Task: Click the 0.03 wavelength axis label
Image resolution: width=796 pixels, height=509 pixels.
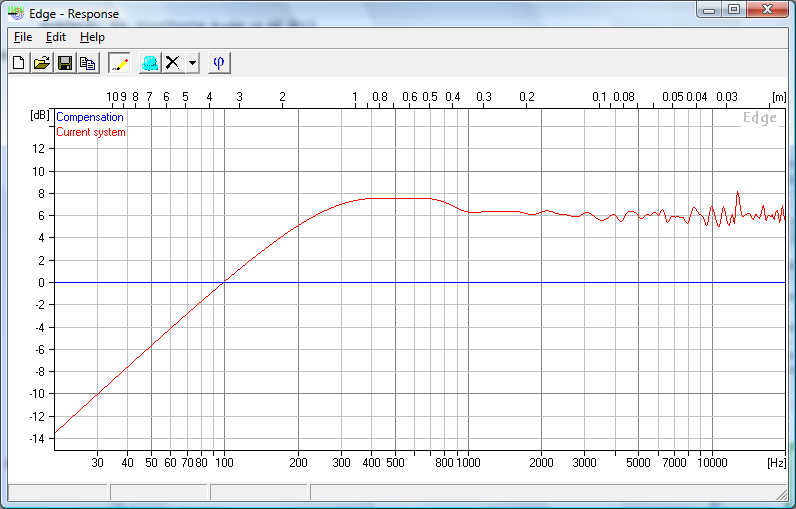Action: (726, 96)
